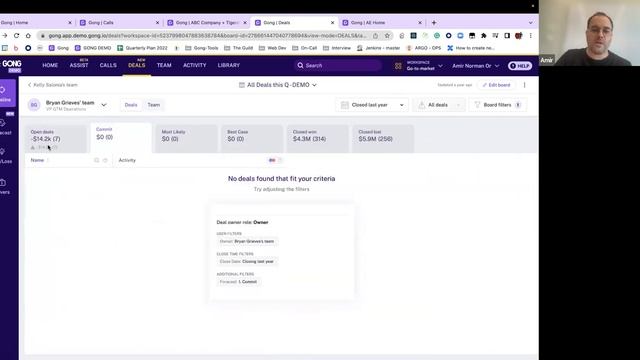Click the Close Date: Closing last year filter chip

click(x=247, y=261)
